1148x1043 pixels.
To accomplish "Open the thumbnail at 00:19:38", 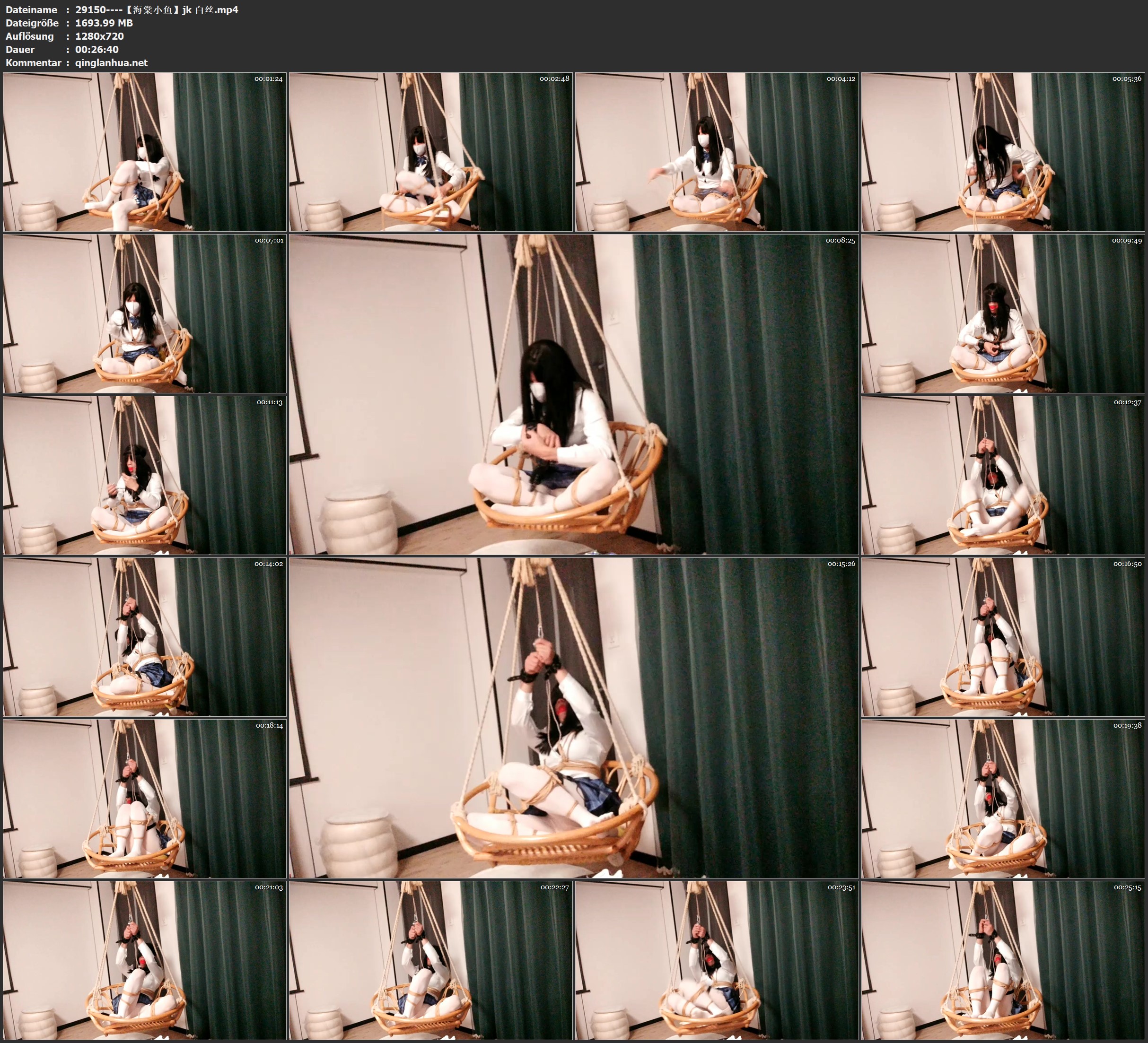I will pos(1003,798).
